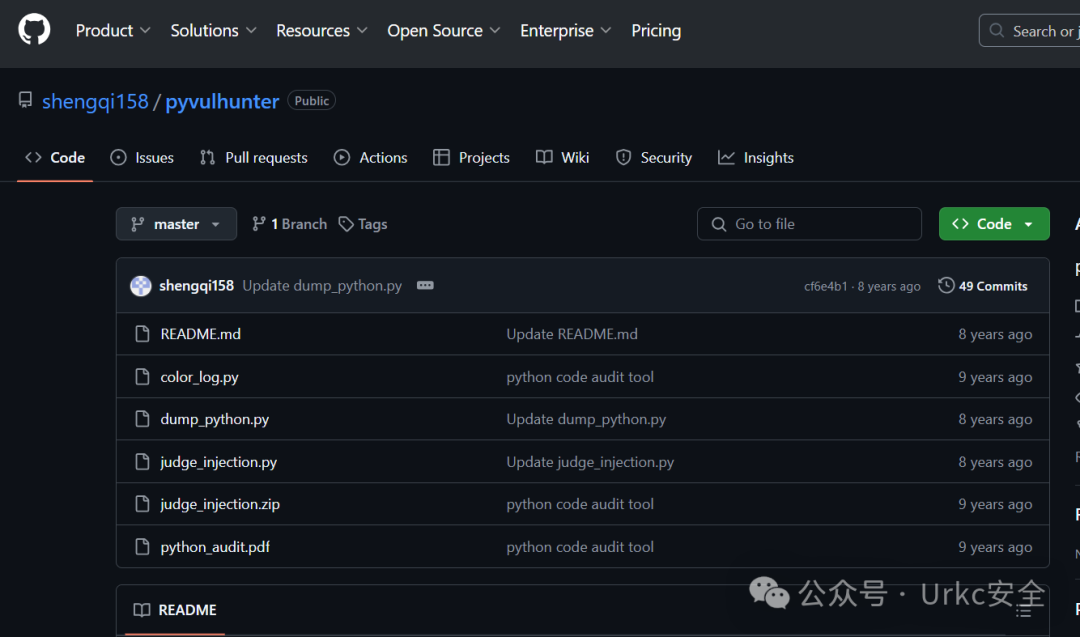The image size is (1080, 637).
Task: Switch to the Pull requests tab
Action: click(x=253, y=158)
